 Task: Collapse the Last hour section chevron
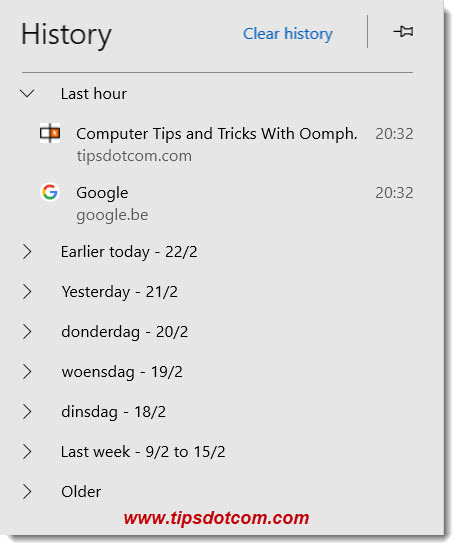point(27,94)
